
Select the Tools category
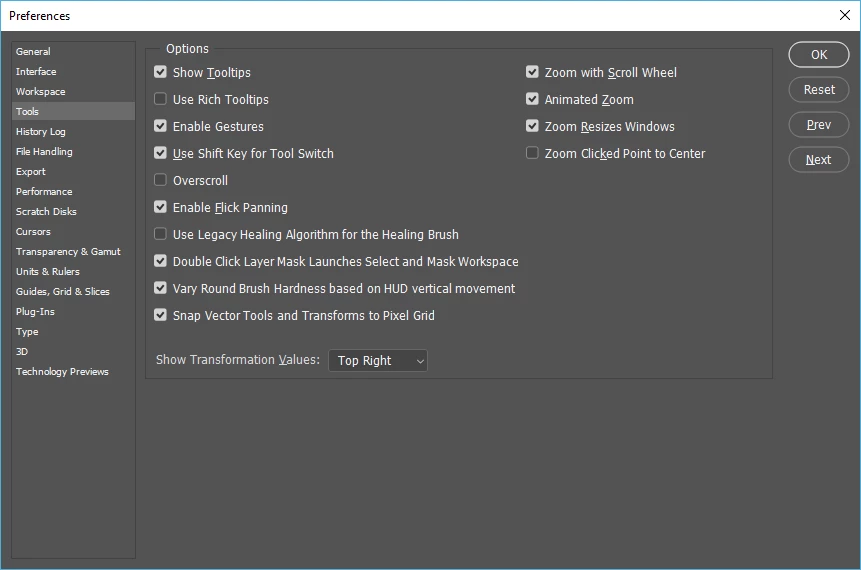coord(73,111)
